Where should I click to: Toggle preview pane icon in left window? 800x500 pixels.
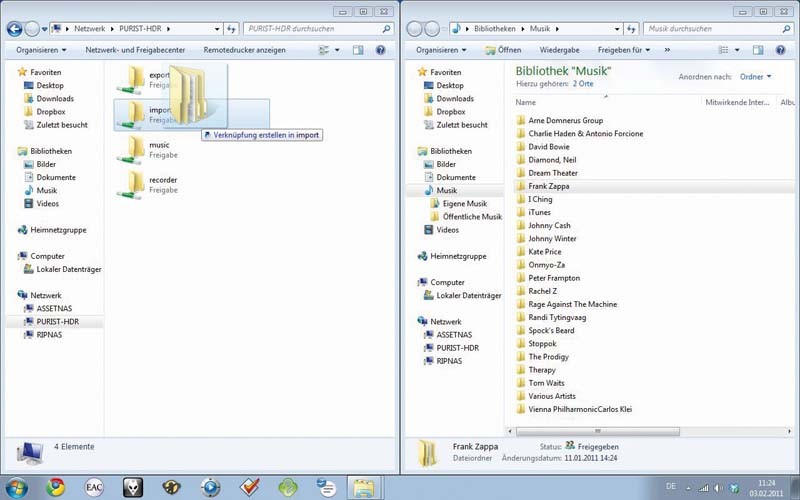(x=358, y=50)
